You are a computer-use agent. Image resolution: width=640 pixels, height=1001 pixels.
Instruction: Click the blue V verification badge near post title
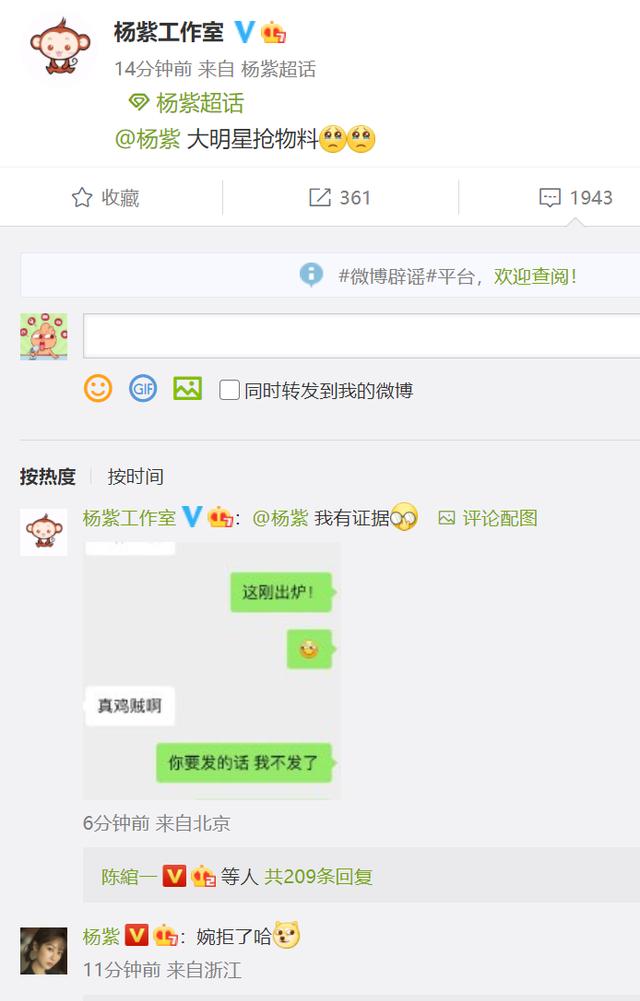pyautogui.click(x=244, y=31)
